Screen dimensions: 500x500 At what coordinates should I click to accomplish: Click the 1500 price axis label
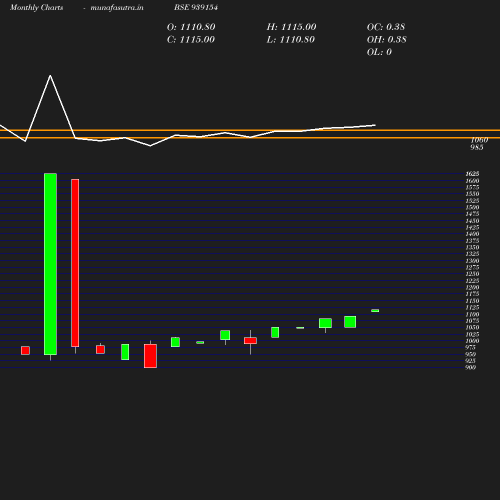472,207
